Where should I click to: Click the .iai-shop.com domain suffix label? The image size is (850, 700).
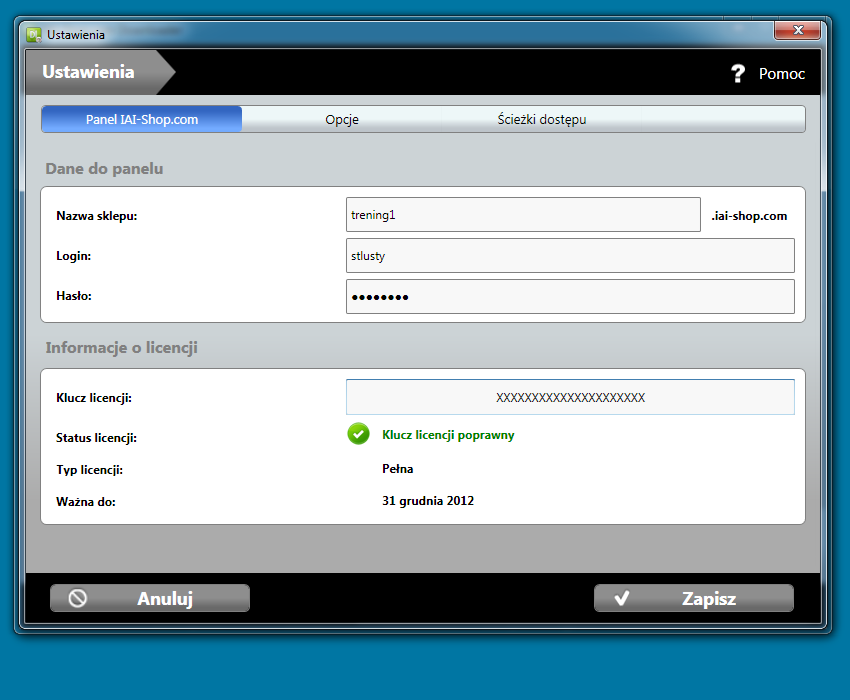749,216
